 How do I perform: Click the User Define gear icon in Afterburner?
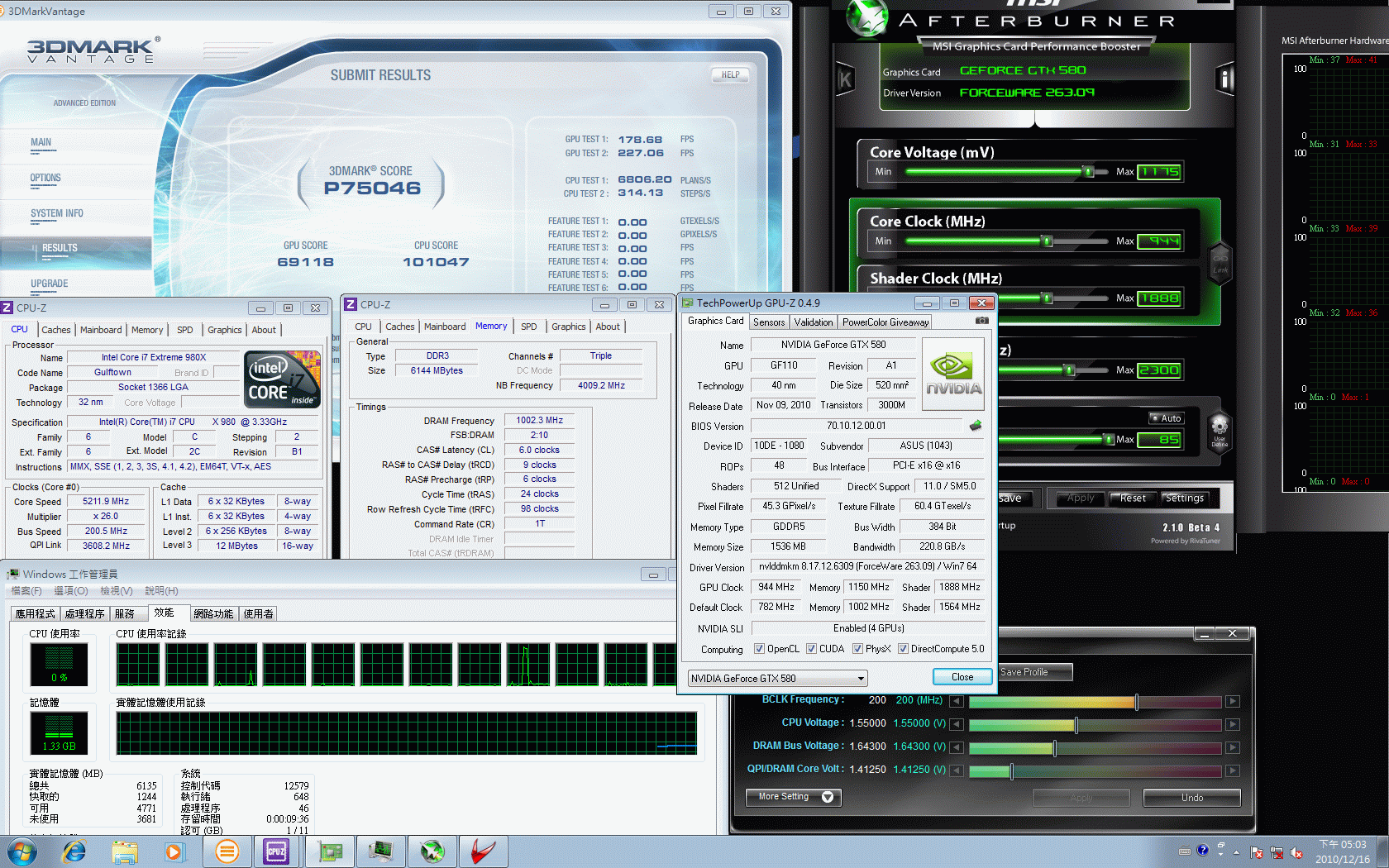pos(1220,432)
